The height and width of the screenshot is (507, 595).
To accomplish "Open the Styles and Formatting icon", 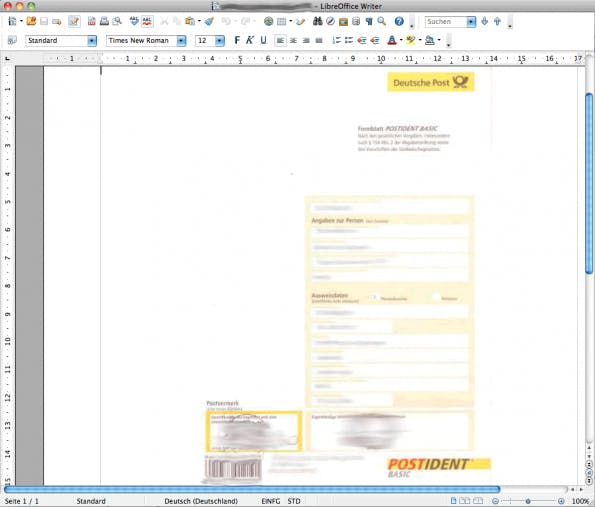I will (x=12, y=40).
